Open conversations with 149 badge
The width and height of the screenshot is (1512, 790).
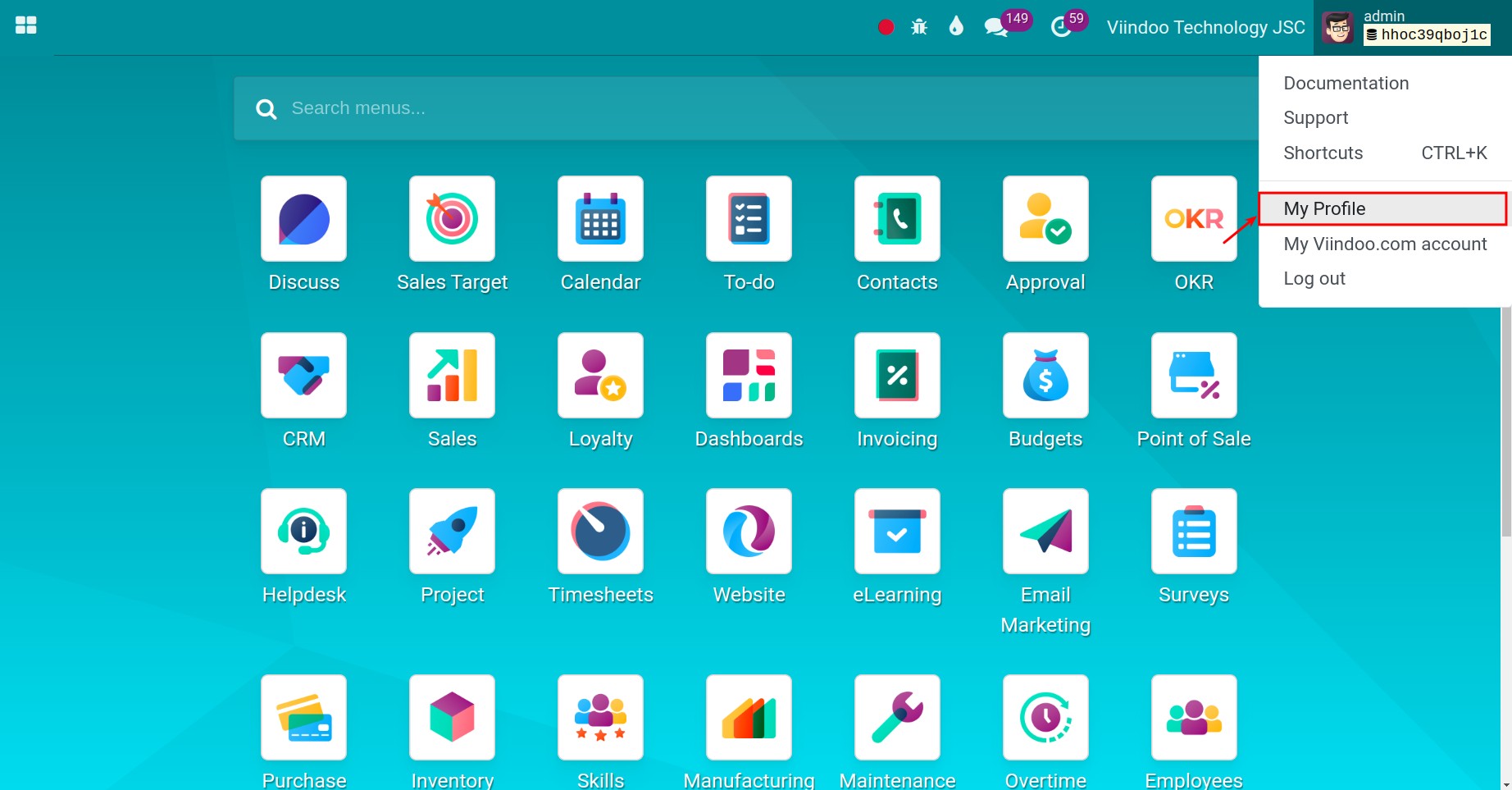[x=1007, y=25]
